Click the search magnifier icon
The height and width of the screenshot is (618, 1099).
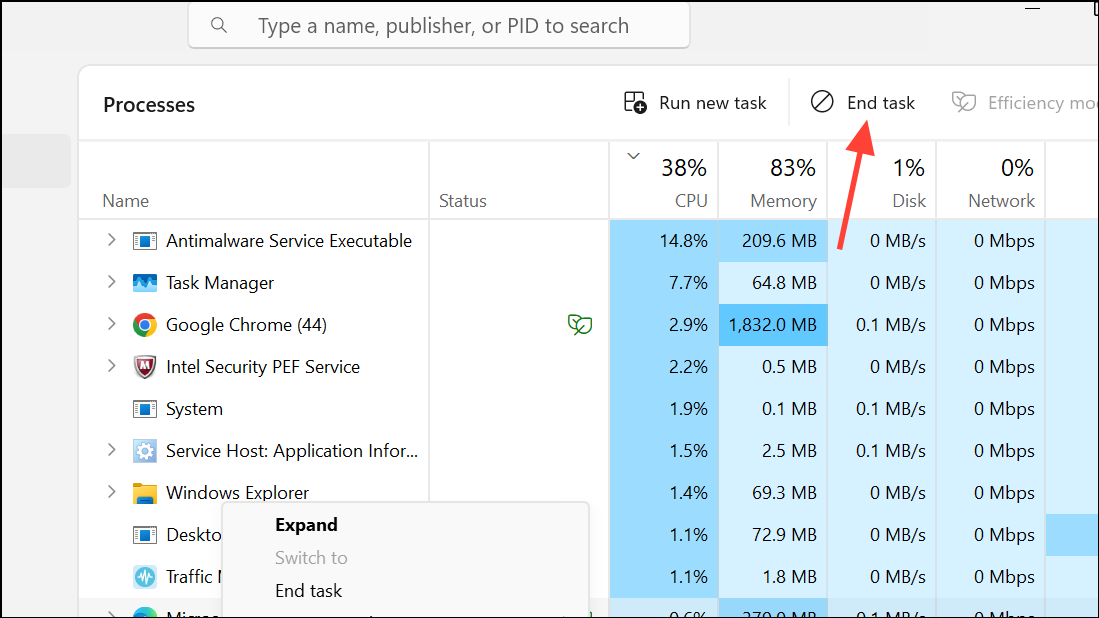pyautogui.click(x=219, y=25)
